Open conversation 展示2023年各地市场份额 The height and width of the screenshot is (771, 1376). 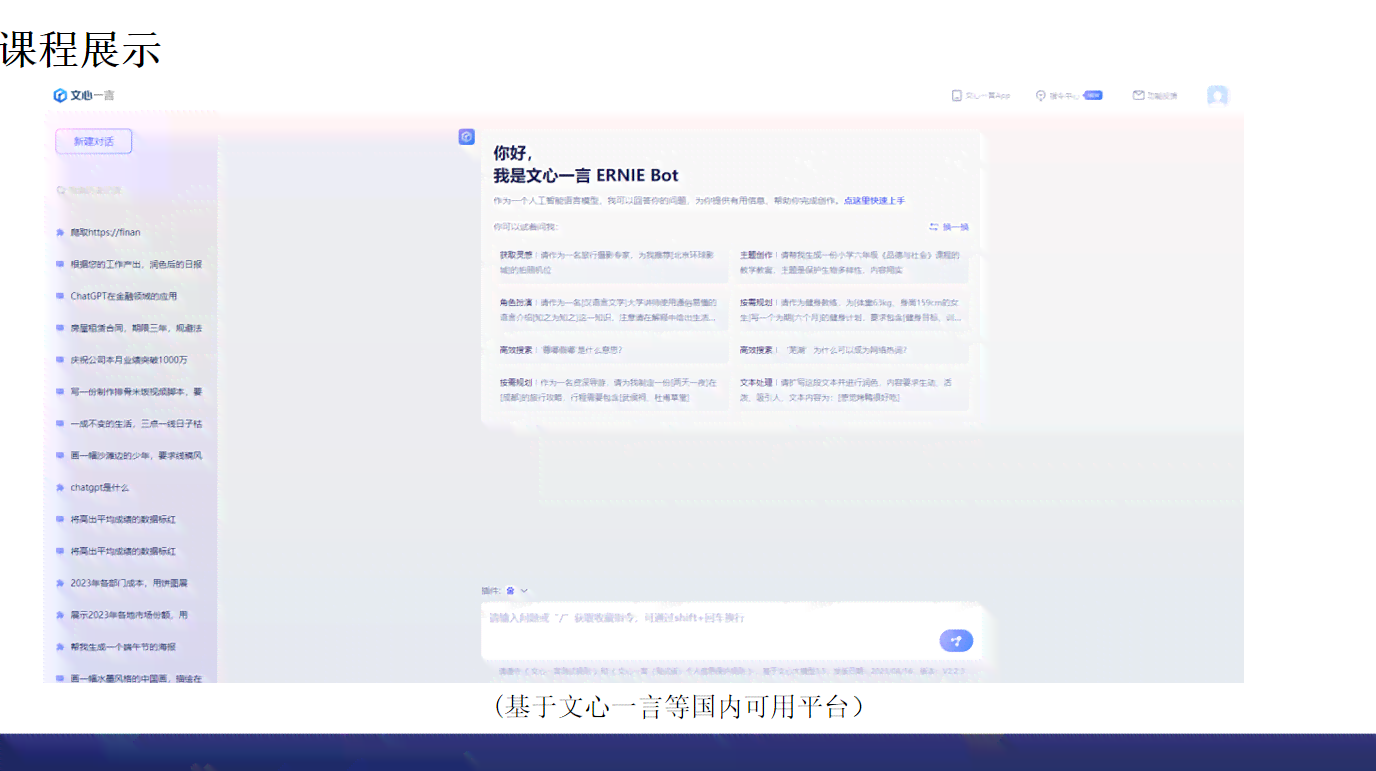click(129, 615)
